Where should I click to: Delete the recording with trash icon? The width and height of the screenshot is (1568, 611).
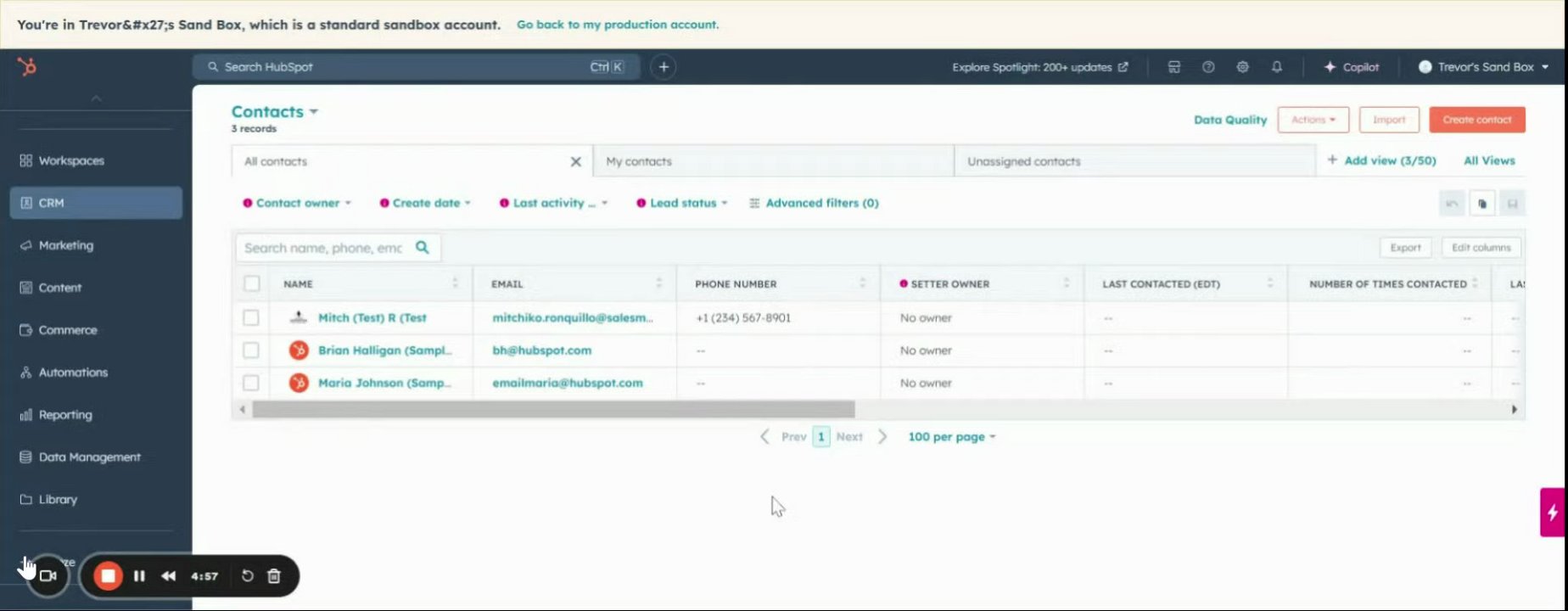pyautogui.click(x=274, y=576)
